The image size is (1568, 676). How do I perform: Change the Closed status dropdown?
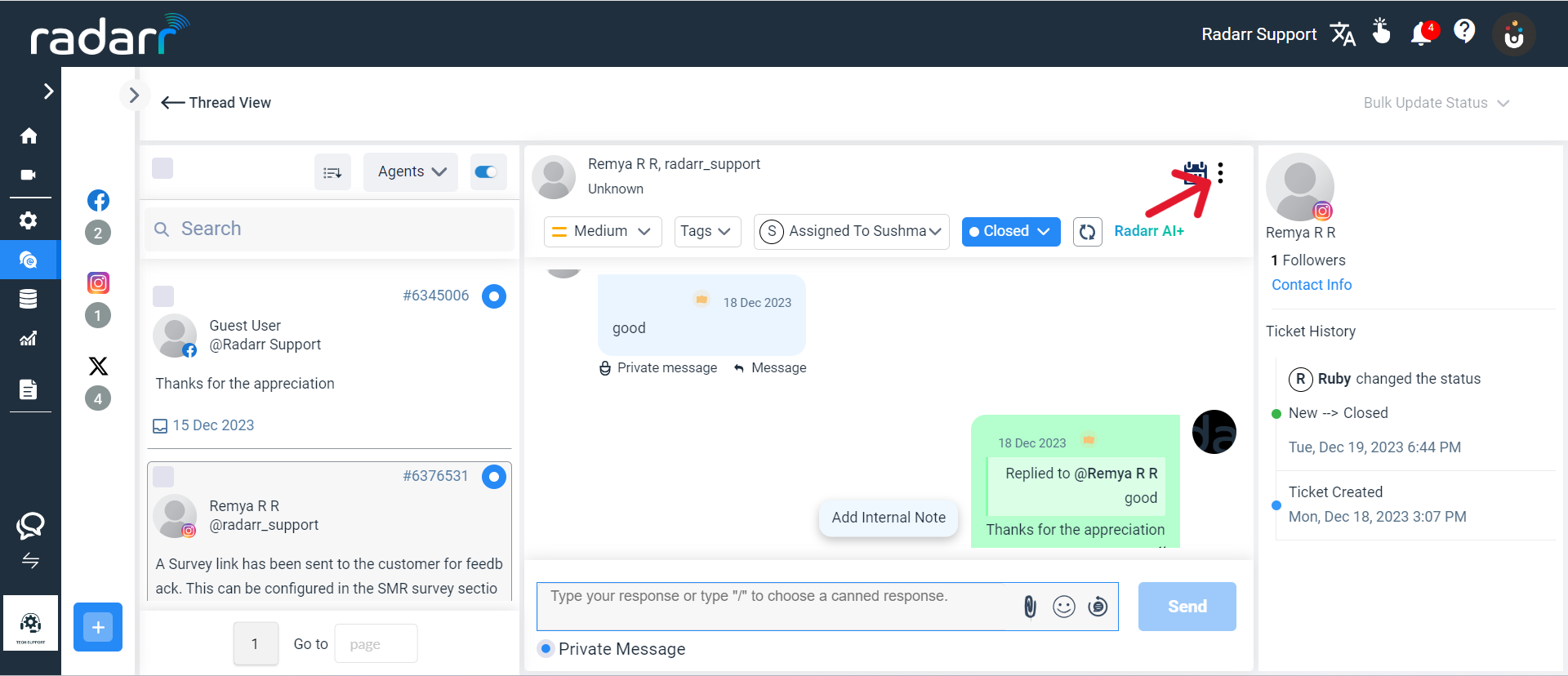[x=1010, y=232]
